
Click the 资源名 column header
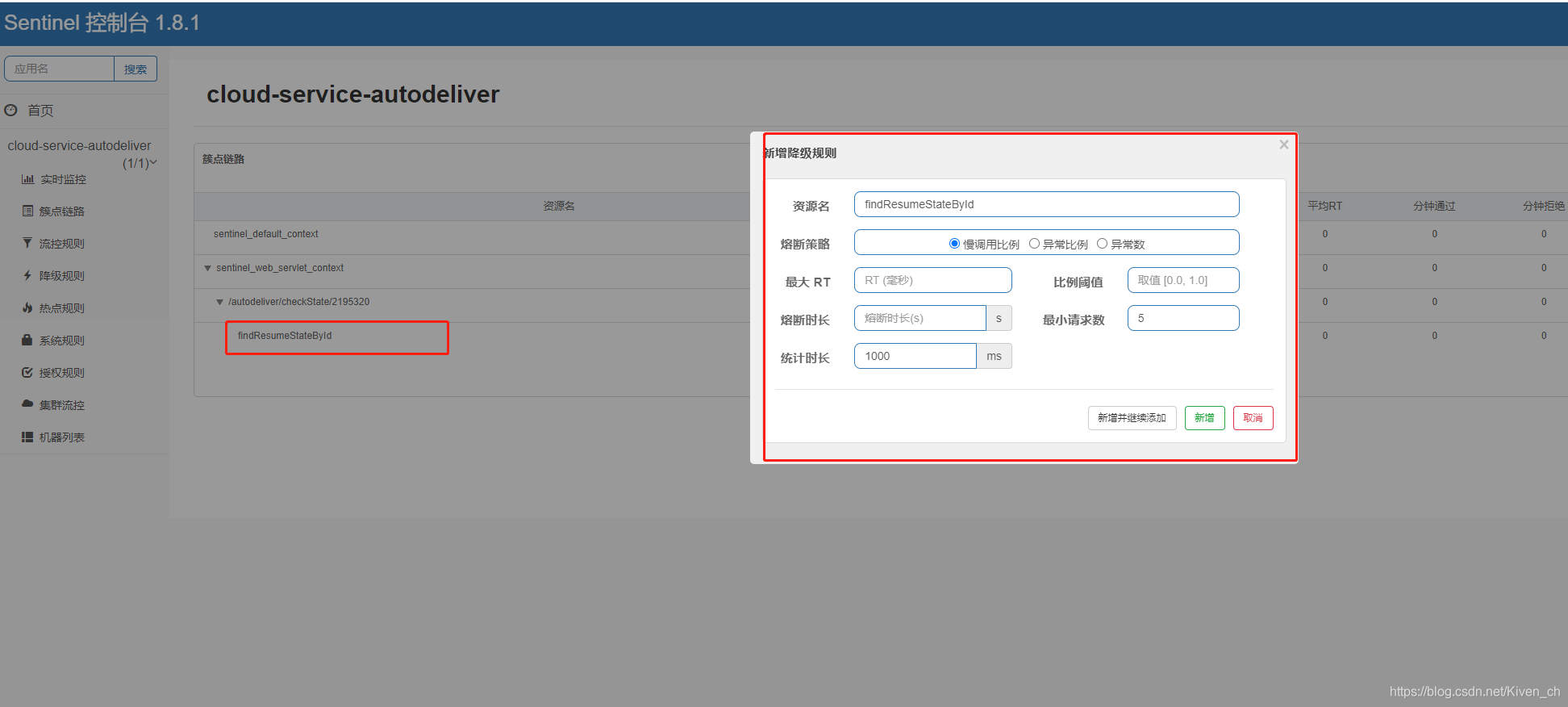click(559, 206)
